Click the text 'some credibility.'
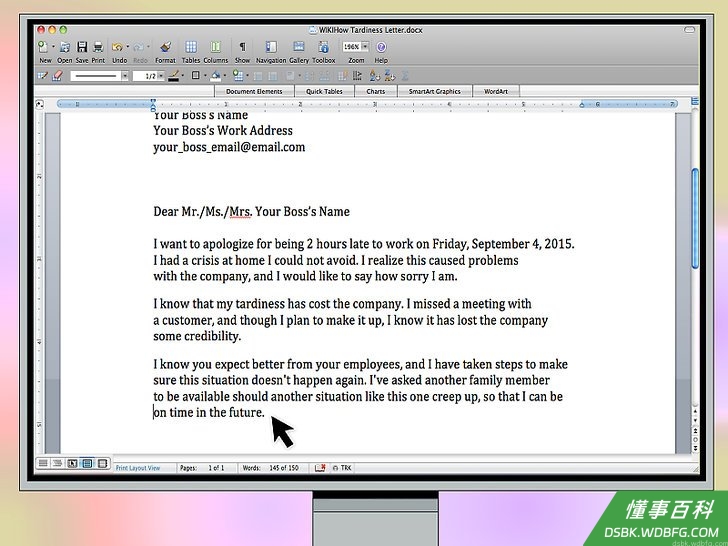This screenshot has width=728, height=546. [197, 336]
